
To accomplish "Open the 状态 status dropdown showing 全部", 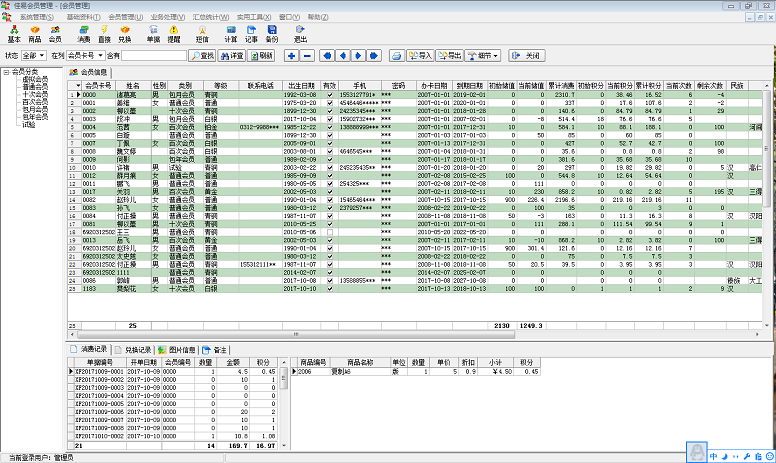I will (33, 55).
